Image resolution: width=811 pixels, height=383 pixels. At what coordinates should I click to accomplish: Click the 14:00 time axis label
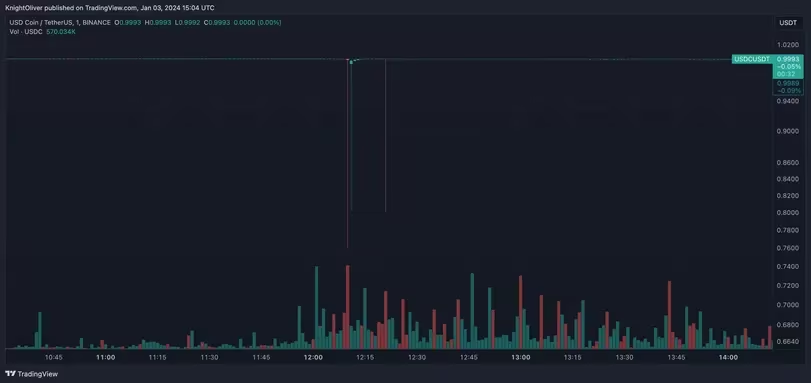pyautogui.click(x=728, y=357)
